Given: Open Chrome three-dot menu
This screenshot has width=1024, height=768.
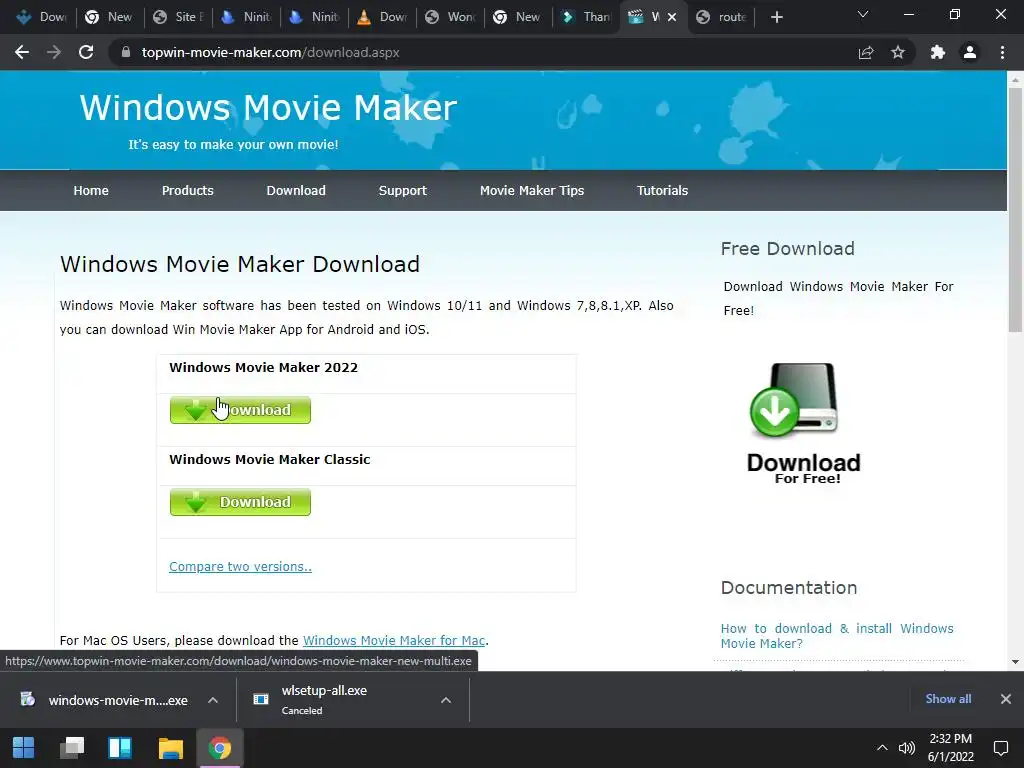Looking at the screenshot, I should 1002,52.
